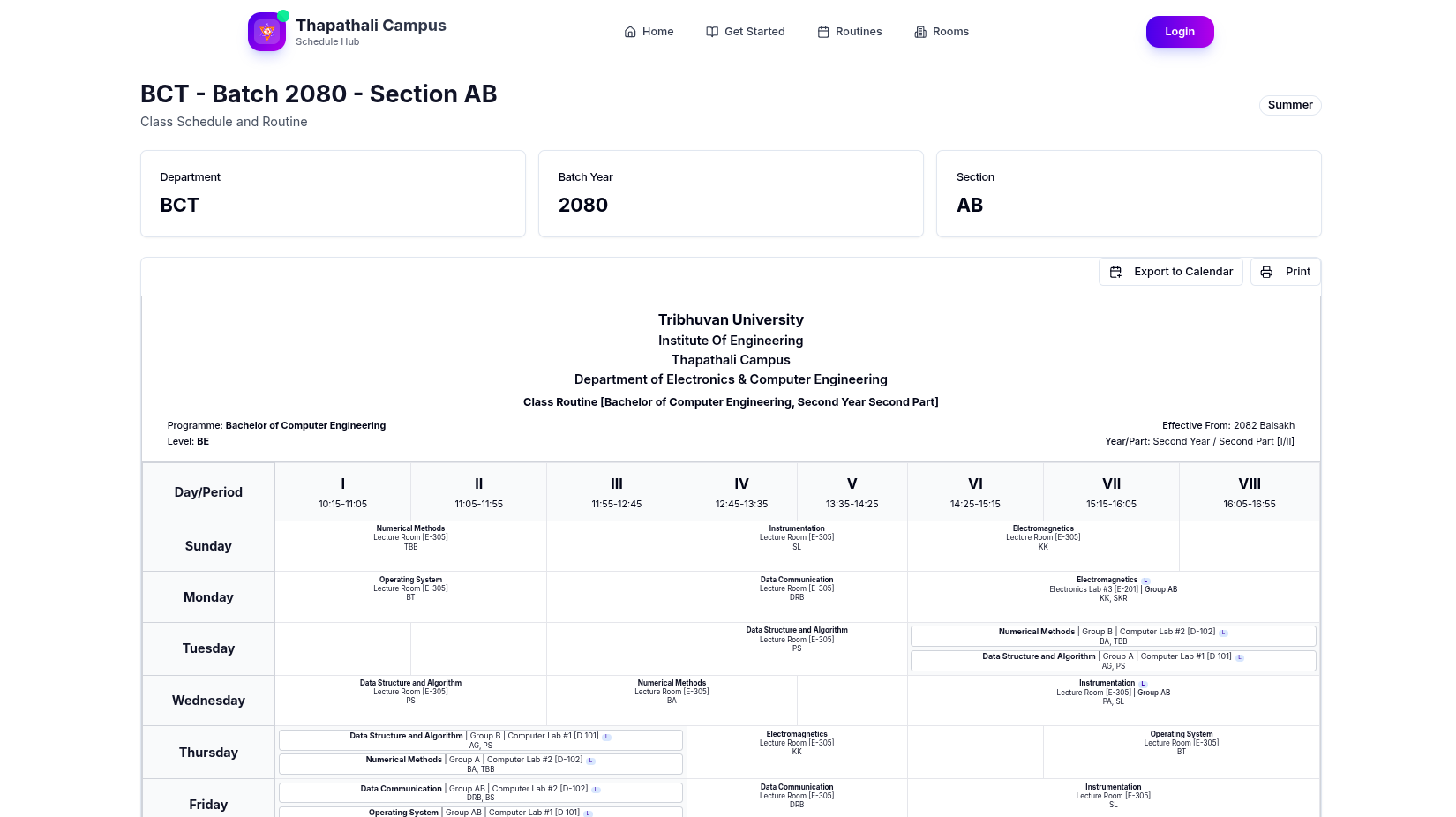Select Tuesday Numerical Methods Group B lab entry

(x=1113, y=636)
